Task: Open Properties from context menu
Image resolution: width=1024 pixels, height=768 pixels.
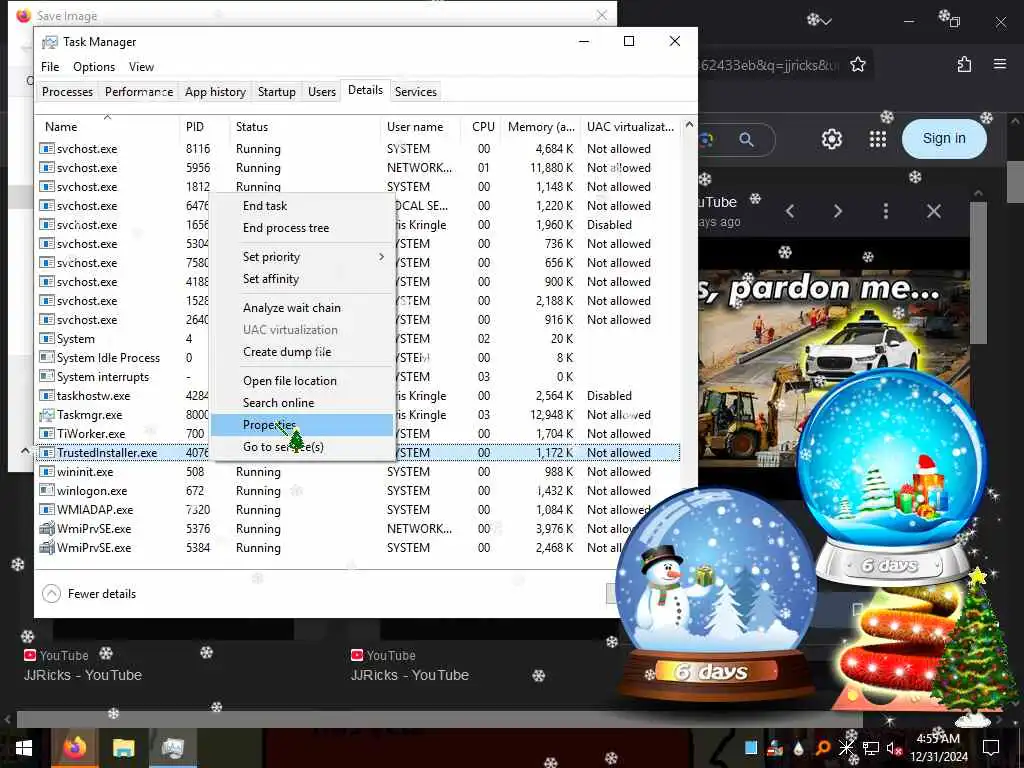Action: click(302, 425)
